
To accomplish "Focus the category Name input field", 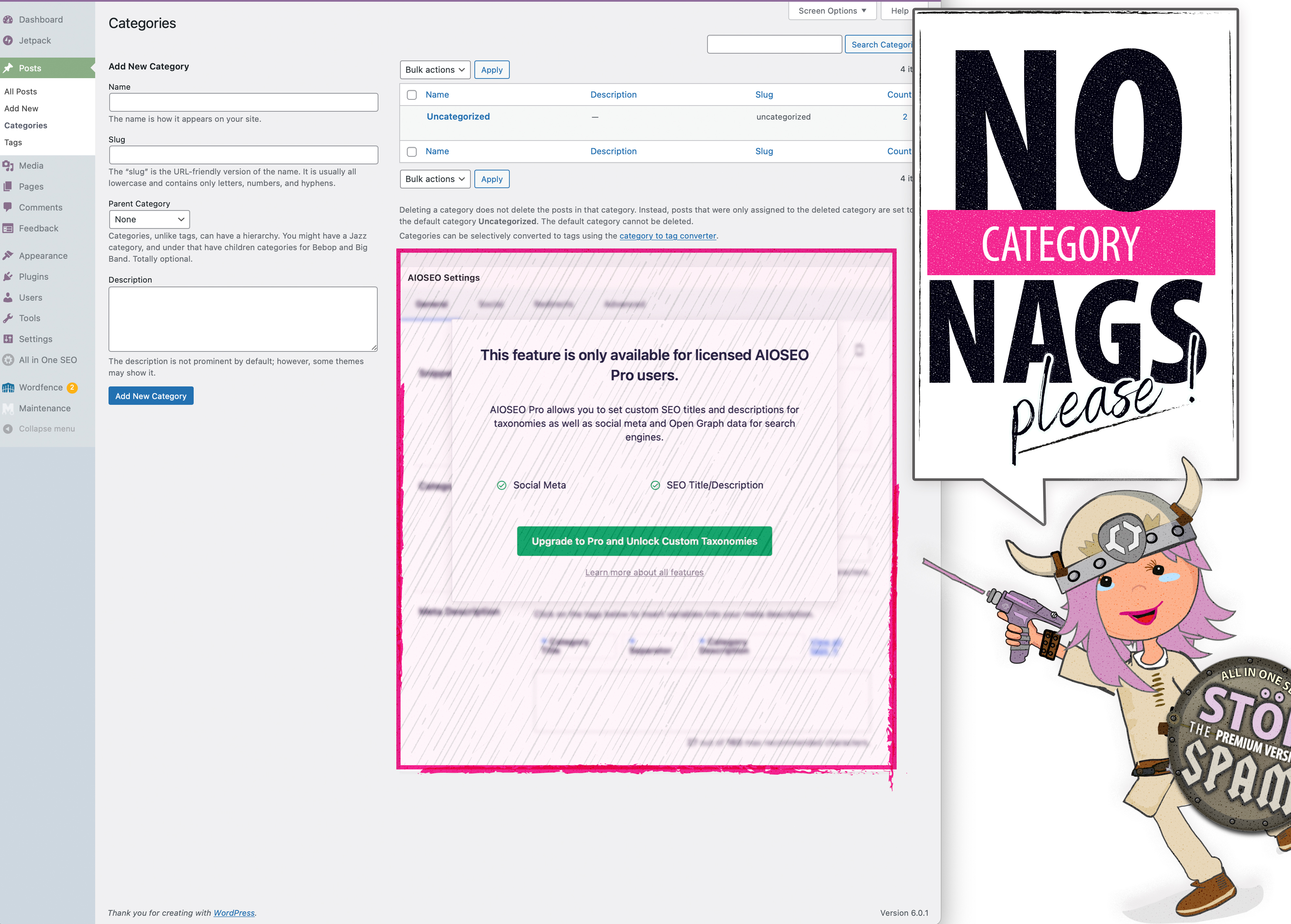I will pos(244,102).
